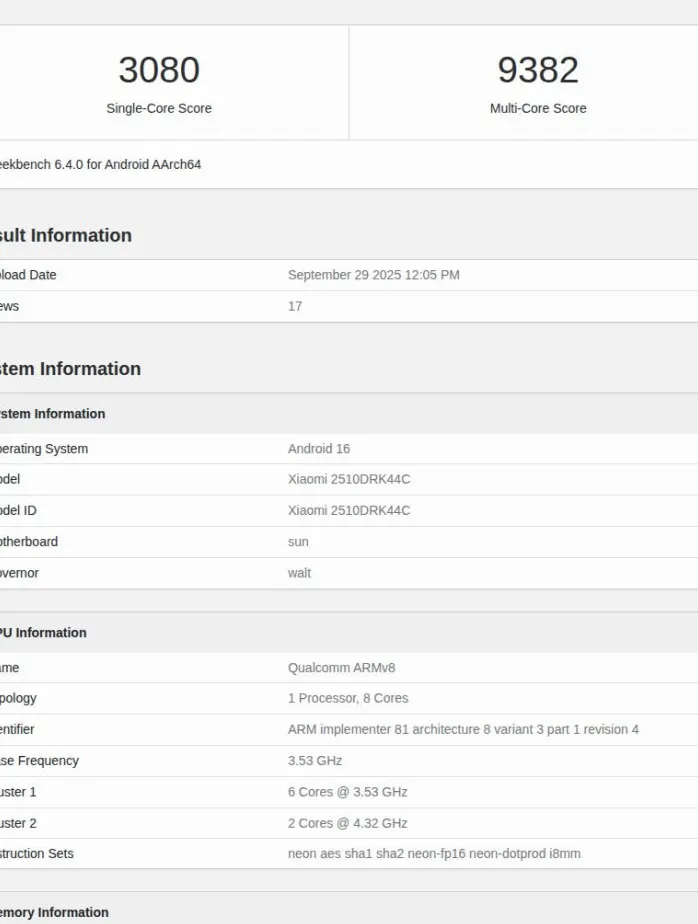Select the Cluster 2 value 2 Cores @ 4.32 GHz
This screenshot has width=698, height=924.
pos(347,823)
